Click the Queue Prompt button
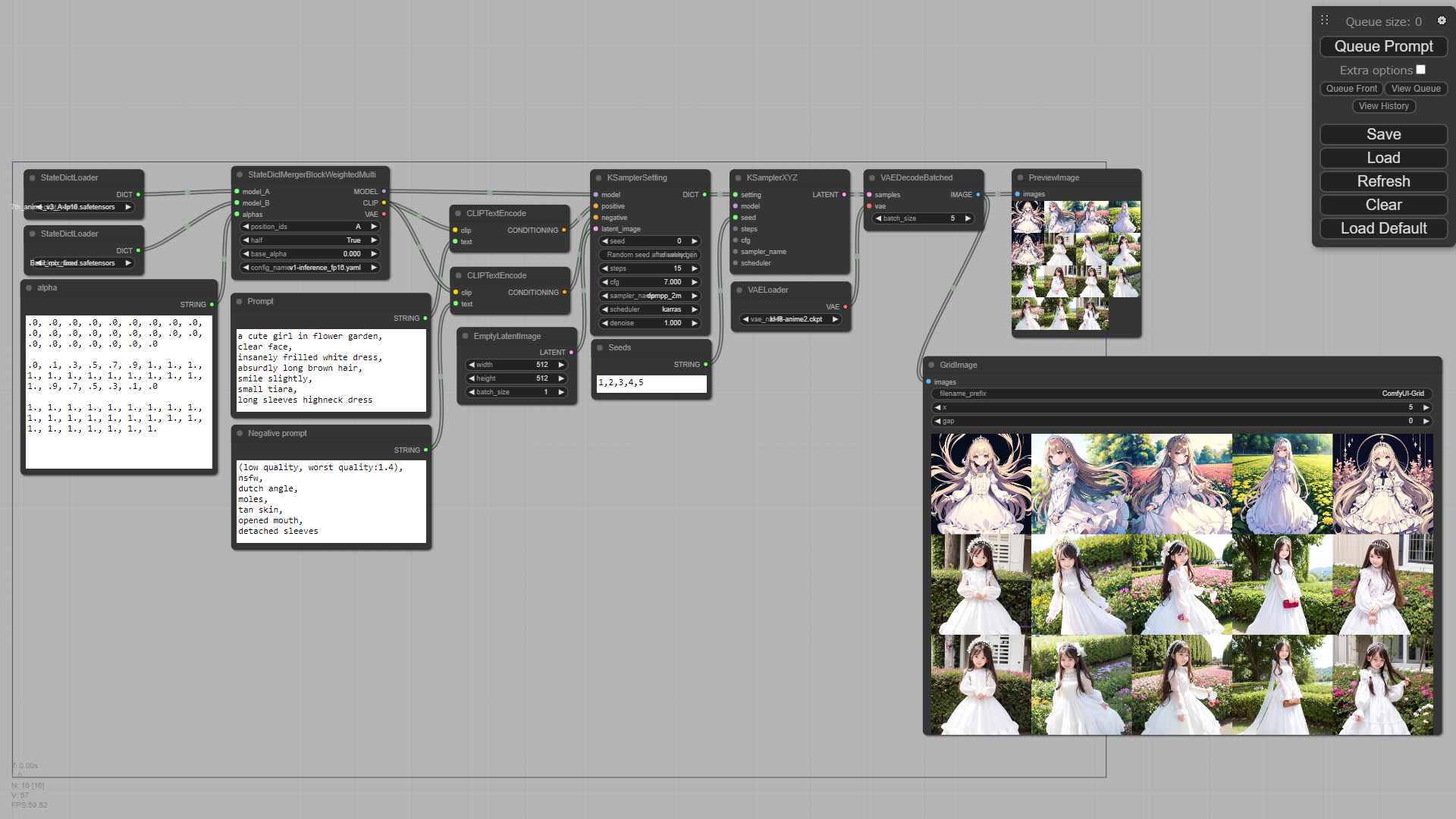The width and height of the screenshot is (1456, 819). 1383,46
